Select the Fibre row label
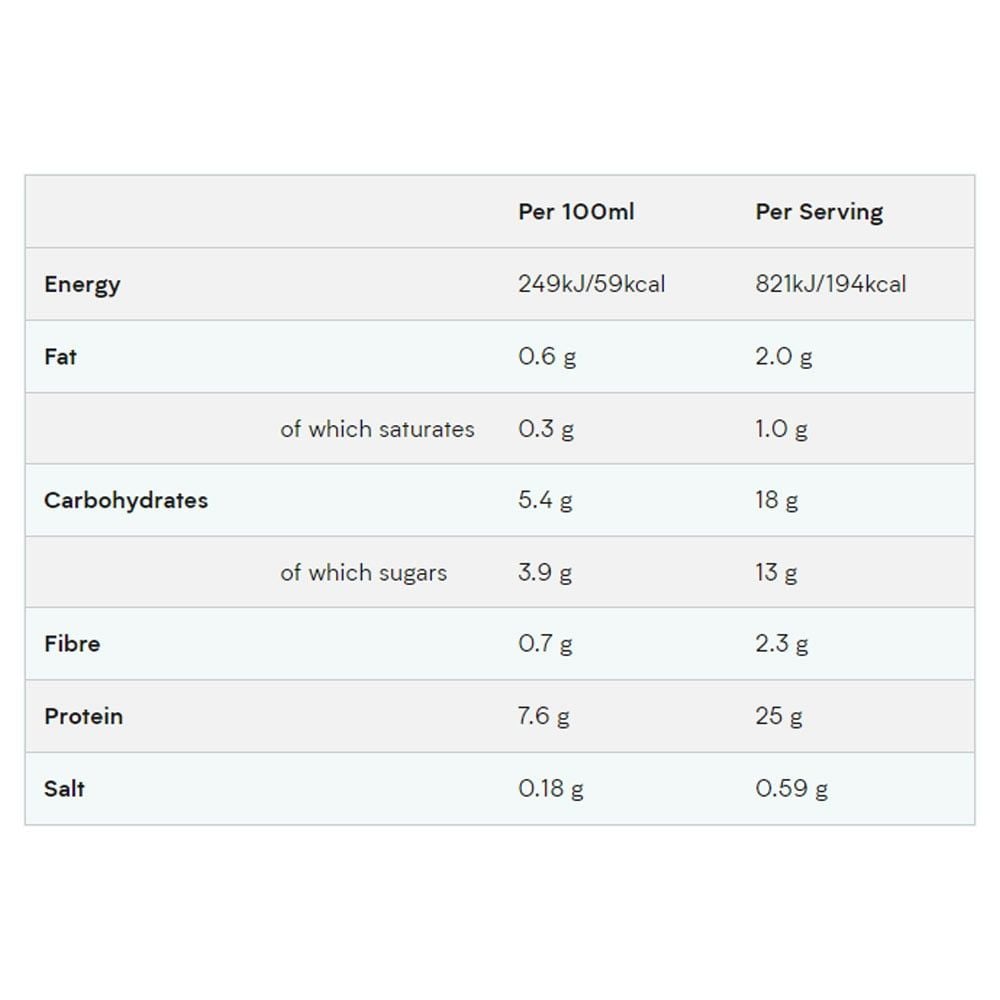Screen dimensions: 1000x1000 click(72, 643)
